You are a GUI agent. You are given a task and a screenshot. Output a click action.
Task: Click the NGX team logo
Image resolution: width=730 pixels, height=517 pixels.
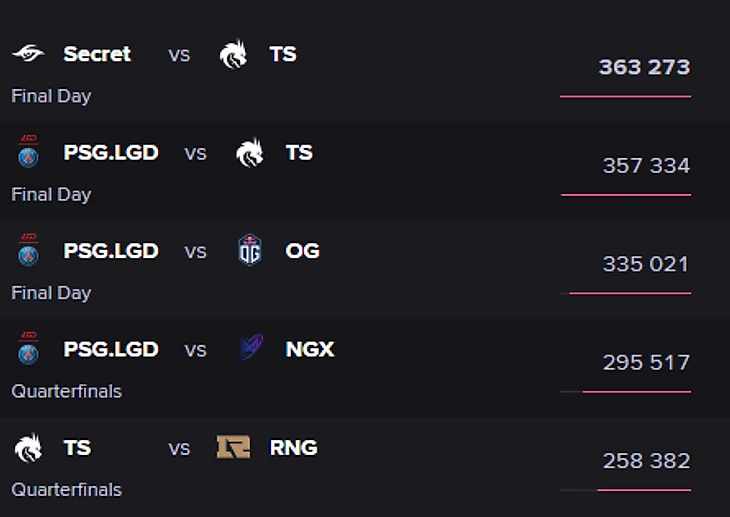251,347
